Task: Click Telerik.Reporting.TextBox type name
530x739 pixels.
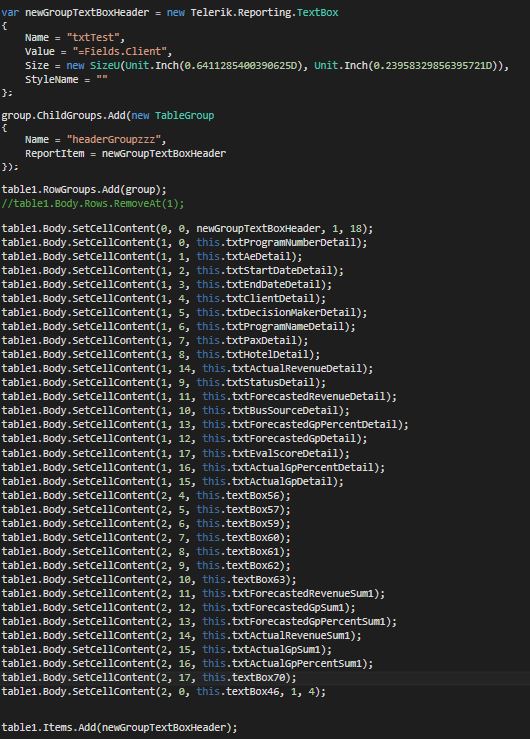Action: pyautogui.click(x=264, y=12)
